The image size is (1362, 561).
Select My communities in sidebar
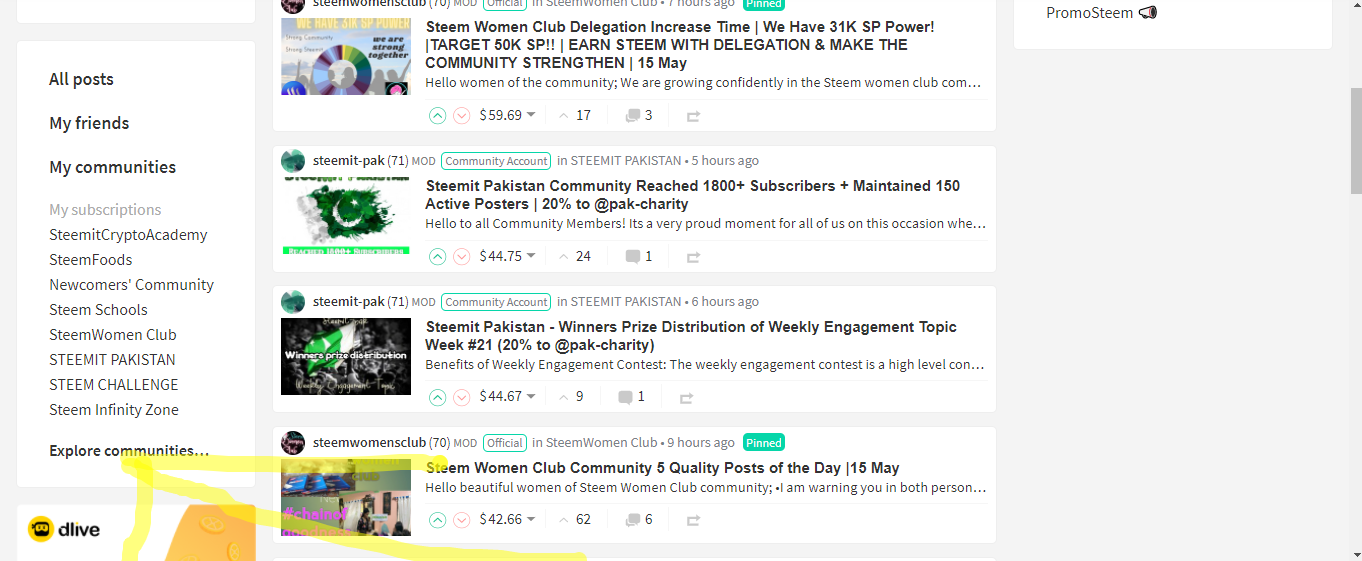[112, 167]
